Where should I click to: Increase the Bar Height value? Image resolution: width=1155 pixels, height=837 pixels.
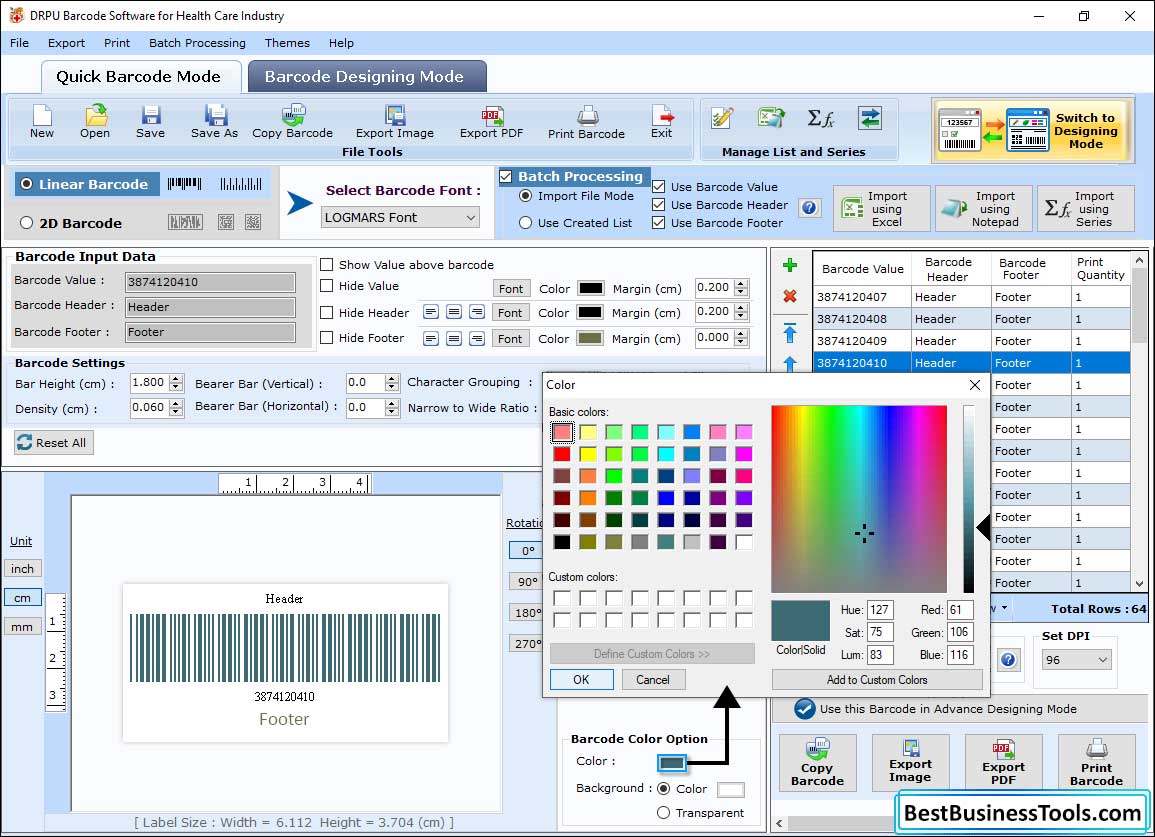click(176, 379)
